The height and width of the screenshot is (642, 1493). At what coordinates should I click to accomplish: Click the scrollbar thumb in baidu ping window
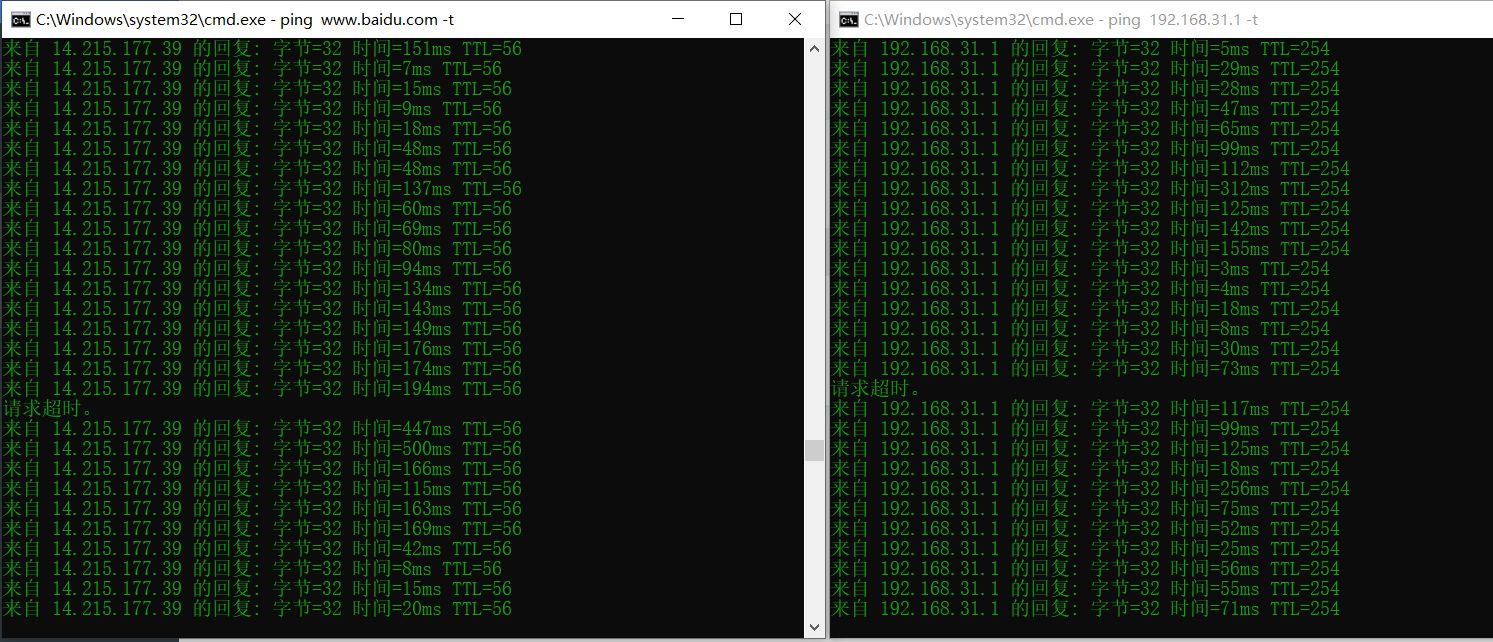click(814, 450)
